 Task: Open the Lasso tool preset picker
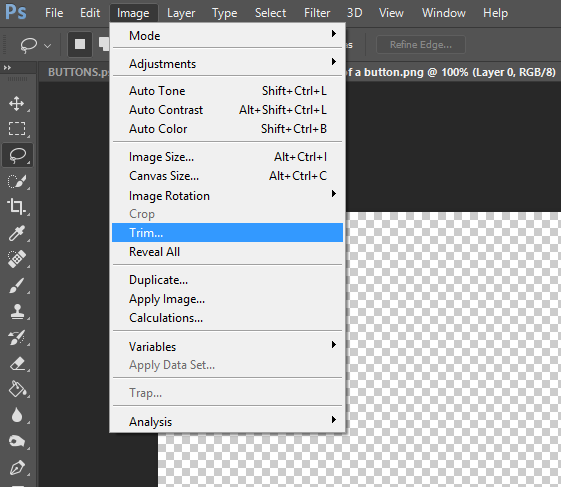point(47,46)
